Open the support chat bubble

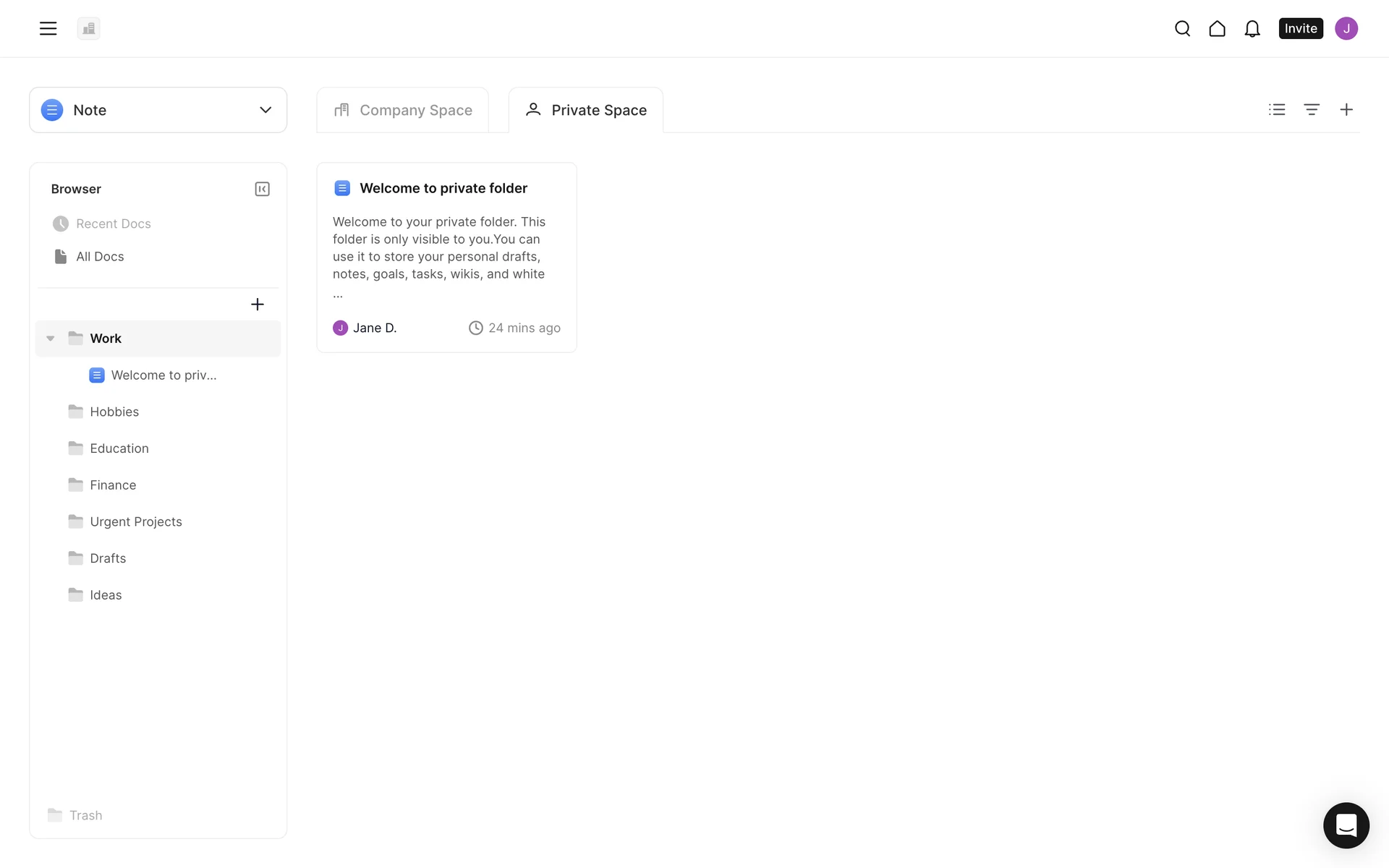click(x=1346, y=825)
